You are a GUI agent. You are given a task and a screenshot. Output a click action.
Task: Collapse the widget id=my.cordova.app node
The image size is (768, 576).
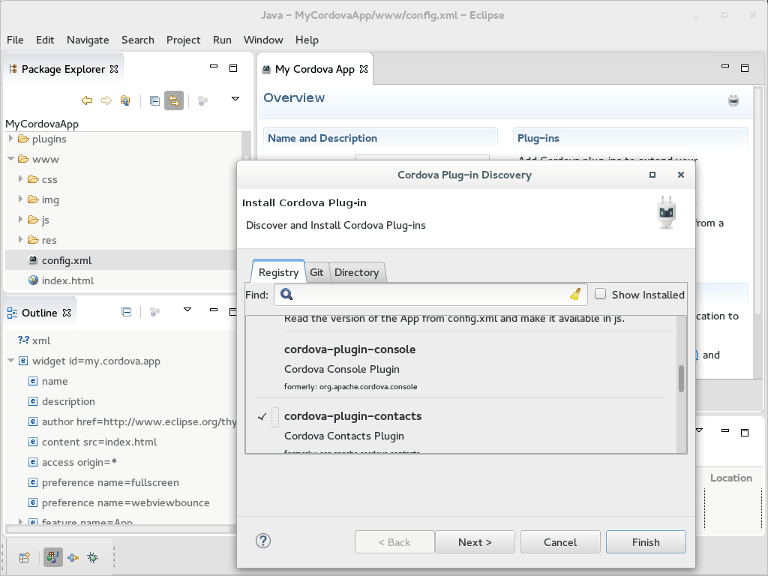point(11,361)
